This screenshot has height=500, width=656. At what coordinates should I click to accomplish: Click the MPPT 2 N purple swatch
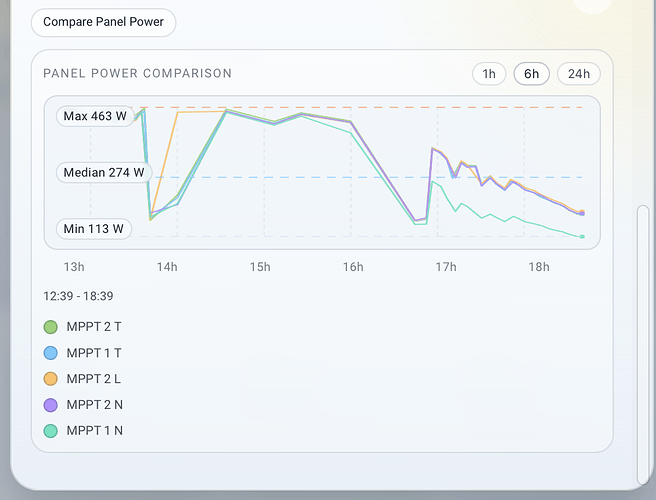click(x=51, y=405)
